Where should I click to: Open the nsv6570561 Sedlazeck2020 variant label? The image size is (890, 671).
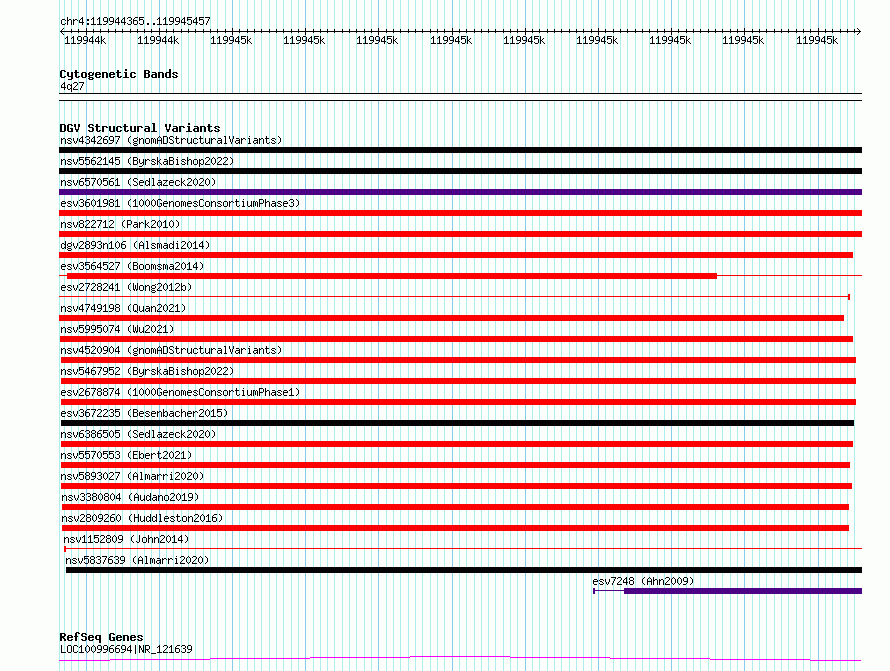pyautogui.click(x=138, y=182)
